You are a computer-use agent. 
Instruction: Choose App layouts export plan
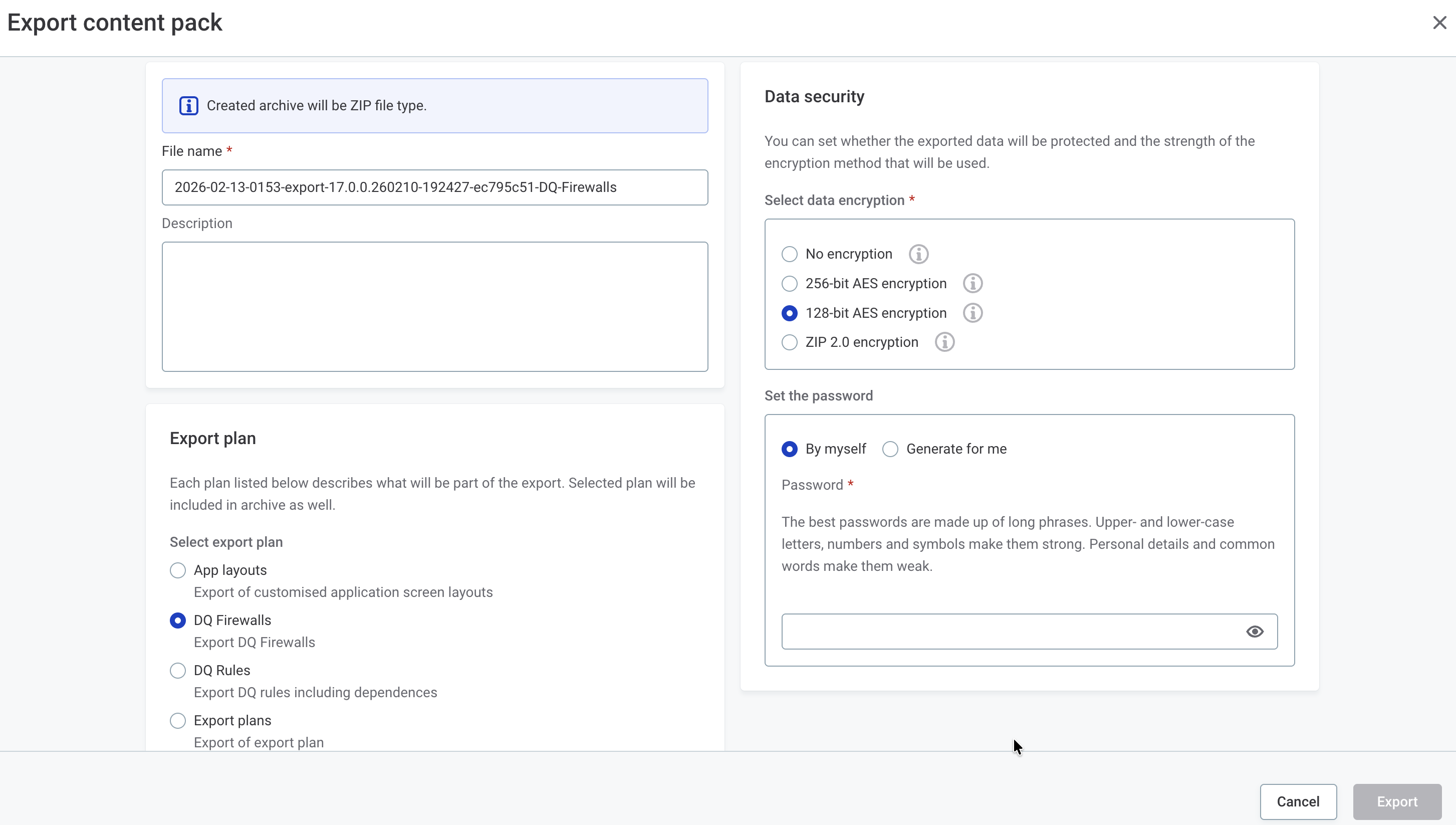pos(178,570)
